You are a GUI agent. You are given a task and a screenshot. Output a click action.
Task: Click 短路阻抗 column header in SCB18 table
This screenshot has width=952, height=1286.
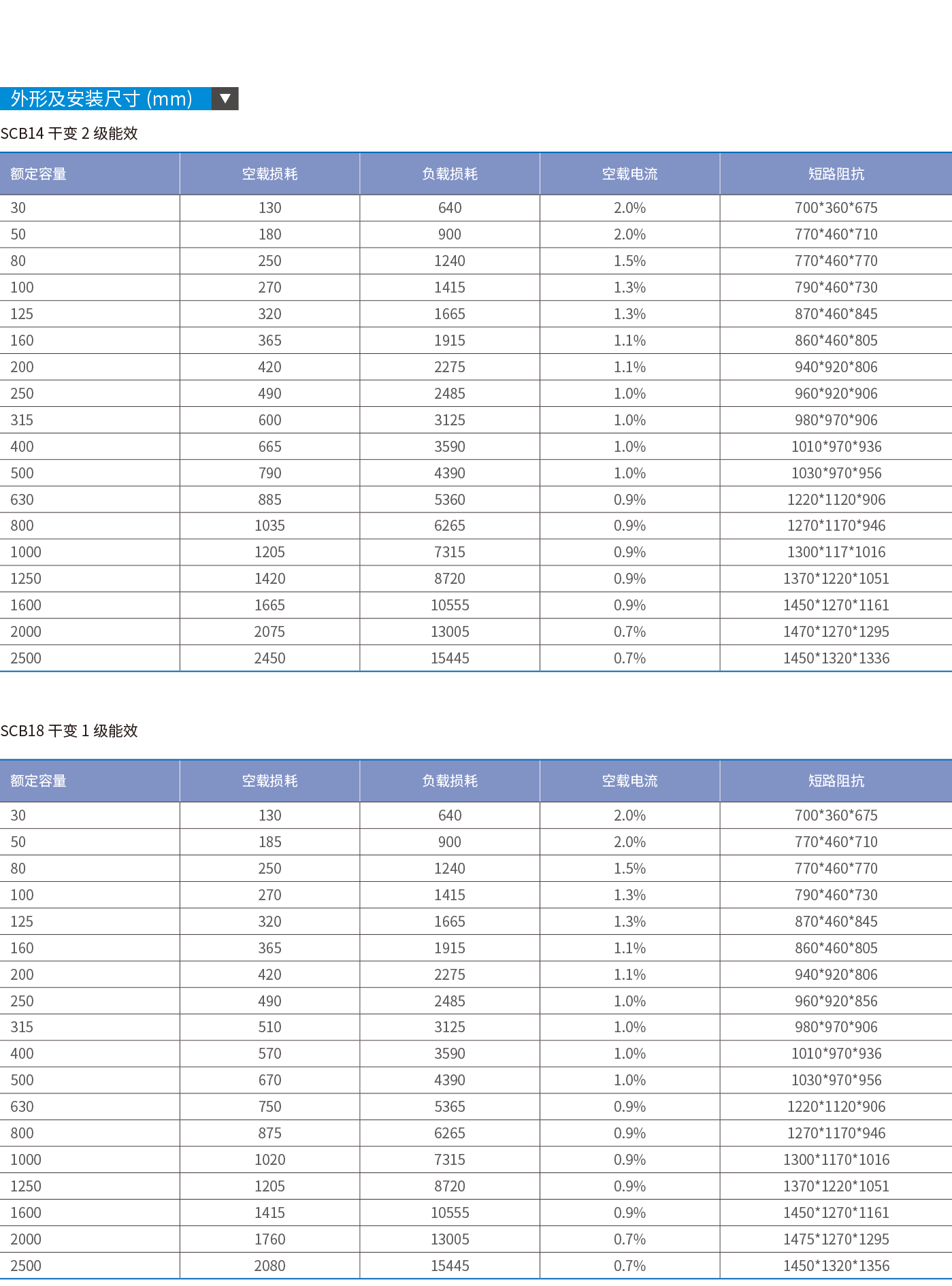[x=836, y=781]
